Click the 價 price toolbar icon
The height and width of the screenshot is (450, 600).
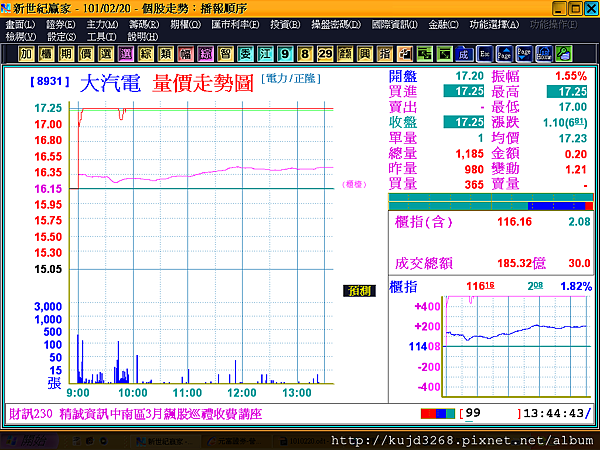coord(86,54)
